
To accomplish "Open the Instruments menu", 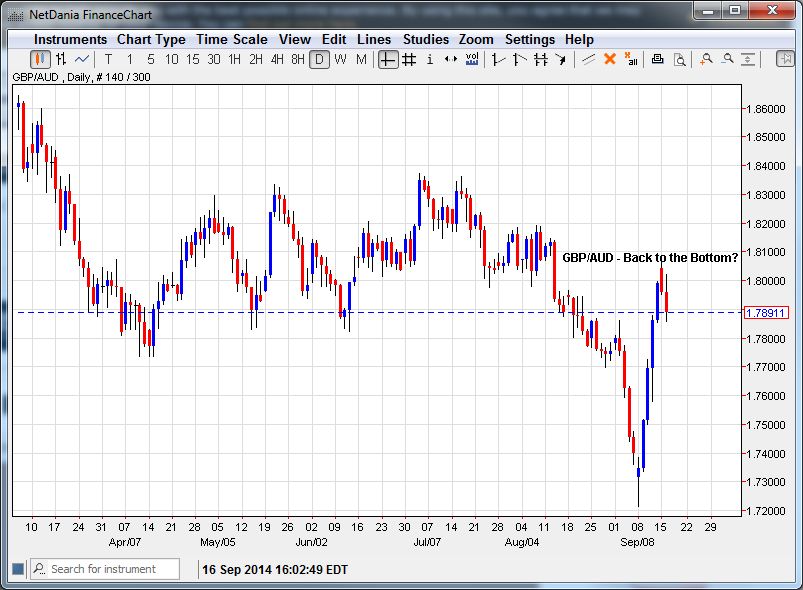I will tap(70, 39).
